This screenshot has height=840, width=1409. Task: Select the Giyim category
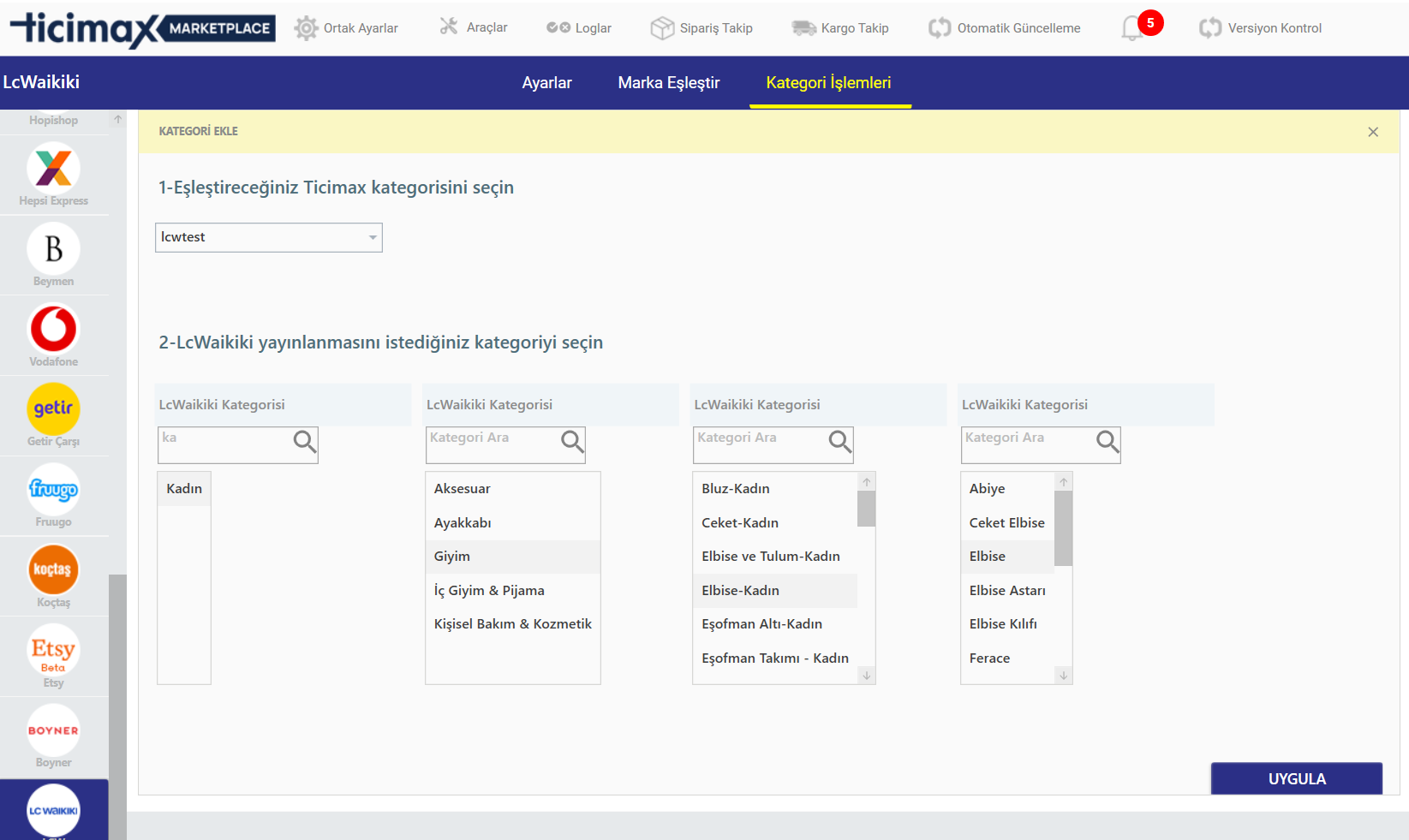512,557
